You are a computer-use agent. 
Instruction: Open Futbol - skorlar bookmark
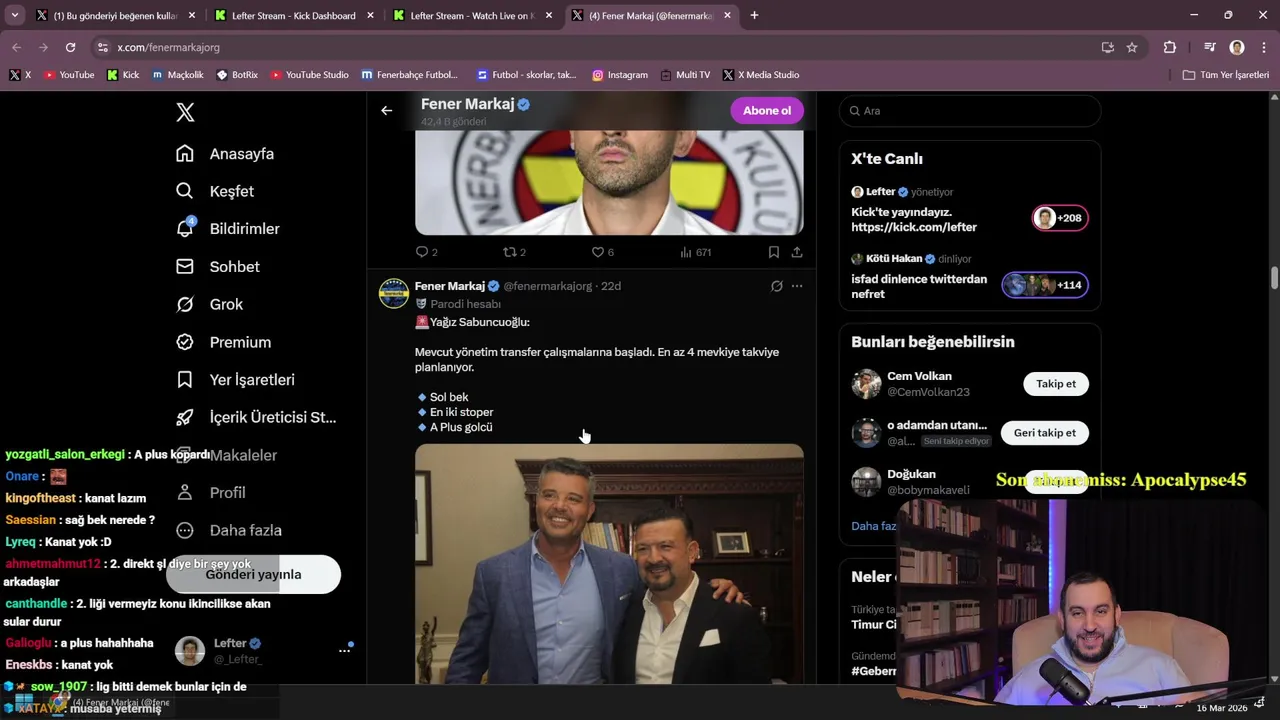point(527,75)
